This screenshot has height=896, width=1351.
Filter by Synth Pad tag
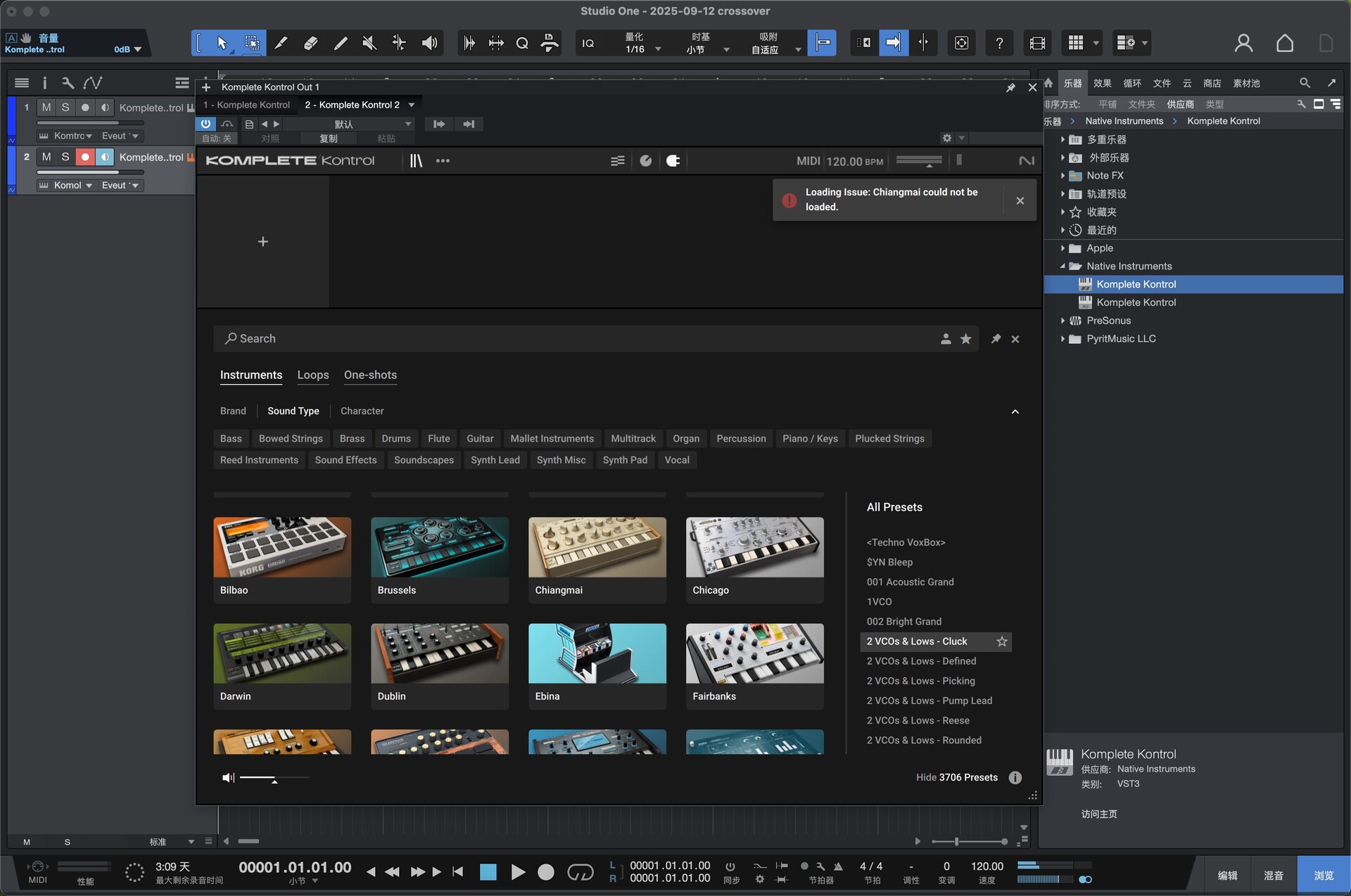pos(625,460)
